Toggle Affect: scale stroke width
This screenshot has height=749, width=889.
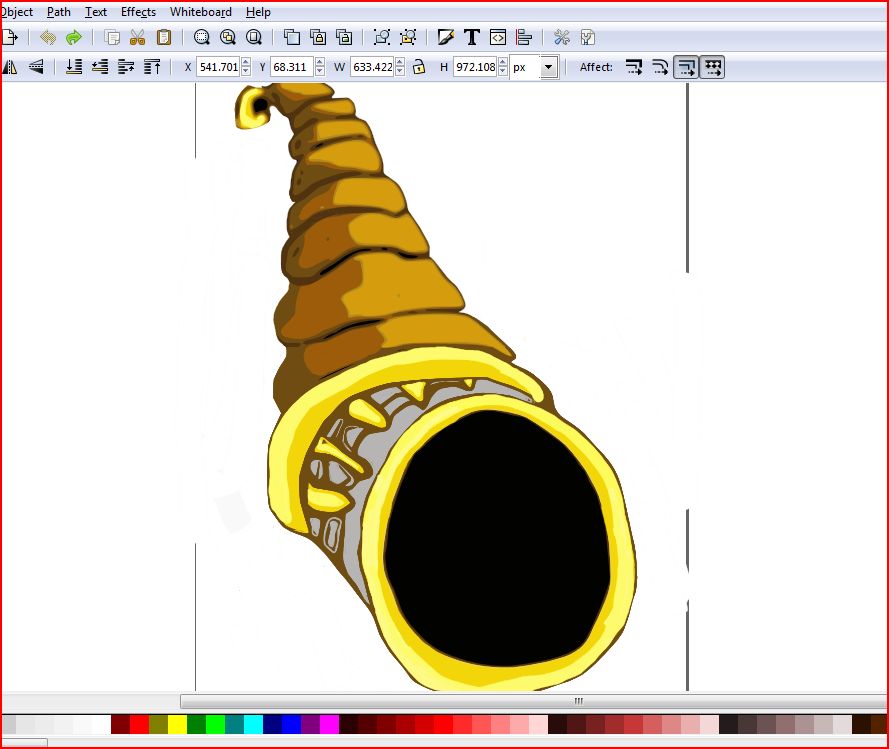click(x=634, y=67)
